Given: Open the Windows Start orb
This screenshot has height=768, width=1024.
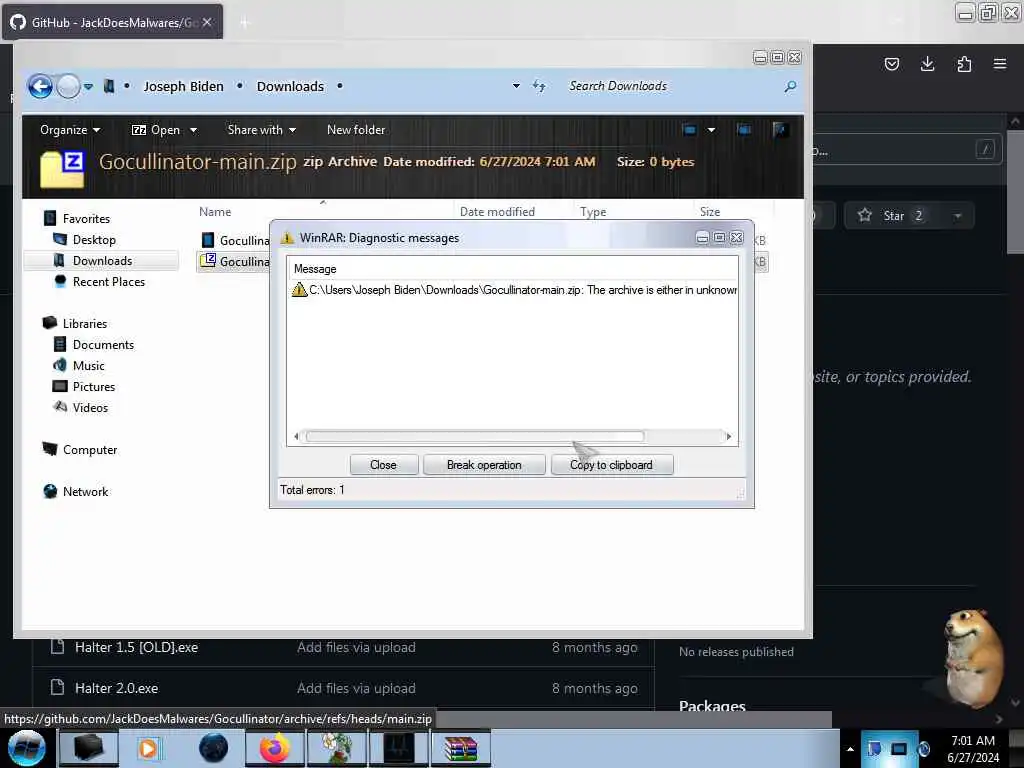Looking at the screenshot, I should [26, 748].
